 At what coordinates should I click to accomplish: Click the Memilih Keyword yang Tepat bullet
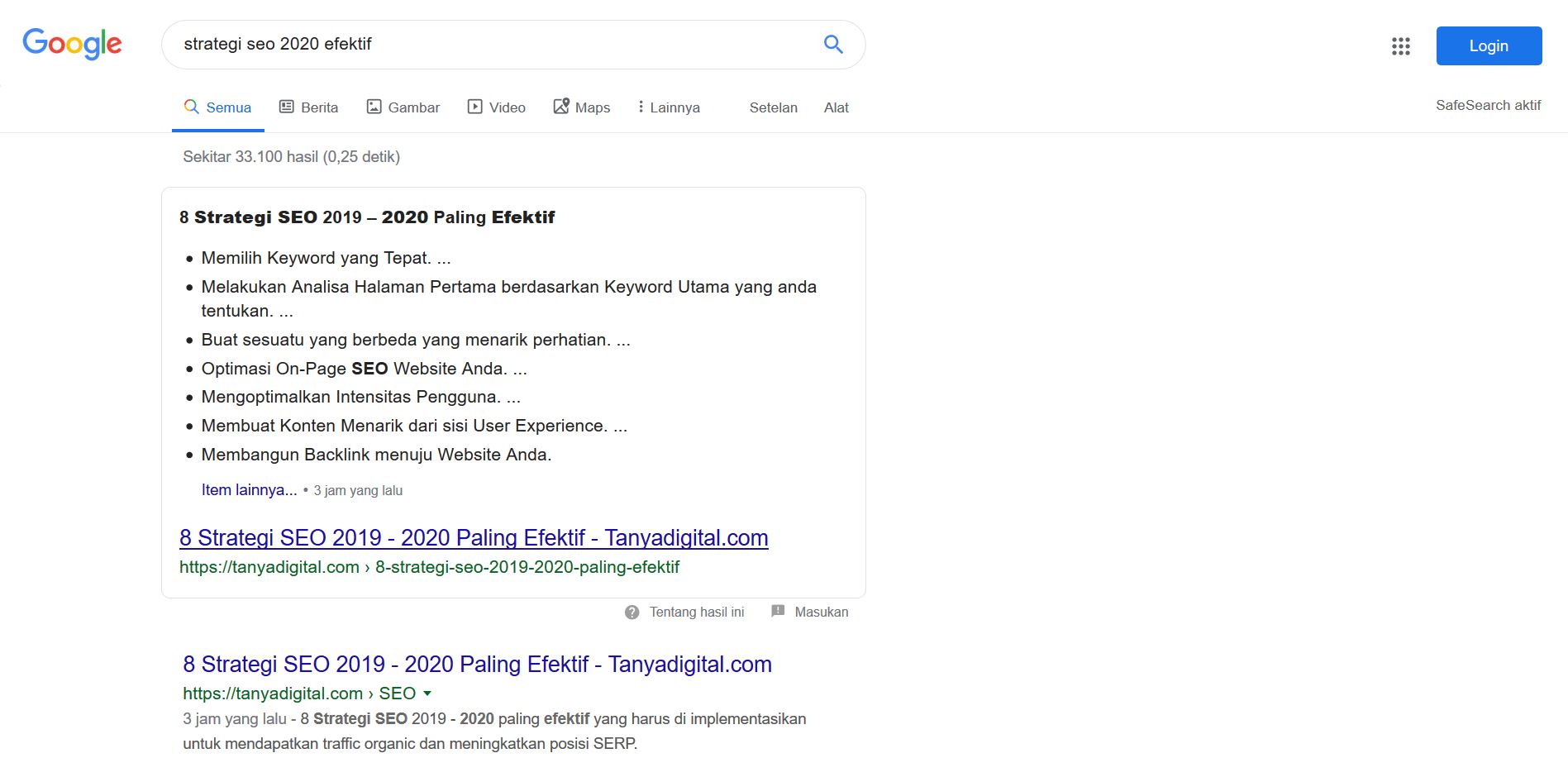(x=326, y=258)
